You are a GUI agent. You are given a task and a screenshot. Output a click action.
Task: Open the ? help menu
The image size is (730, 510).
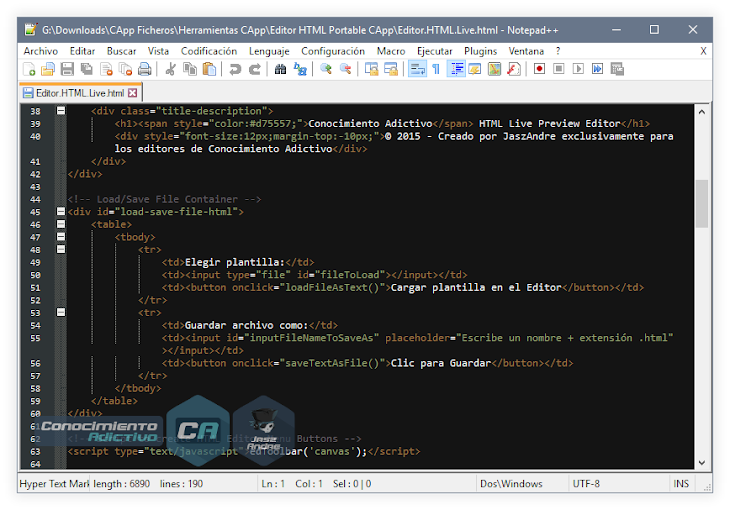click(x=558, y=51)
